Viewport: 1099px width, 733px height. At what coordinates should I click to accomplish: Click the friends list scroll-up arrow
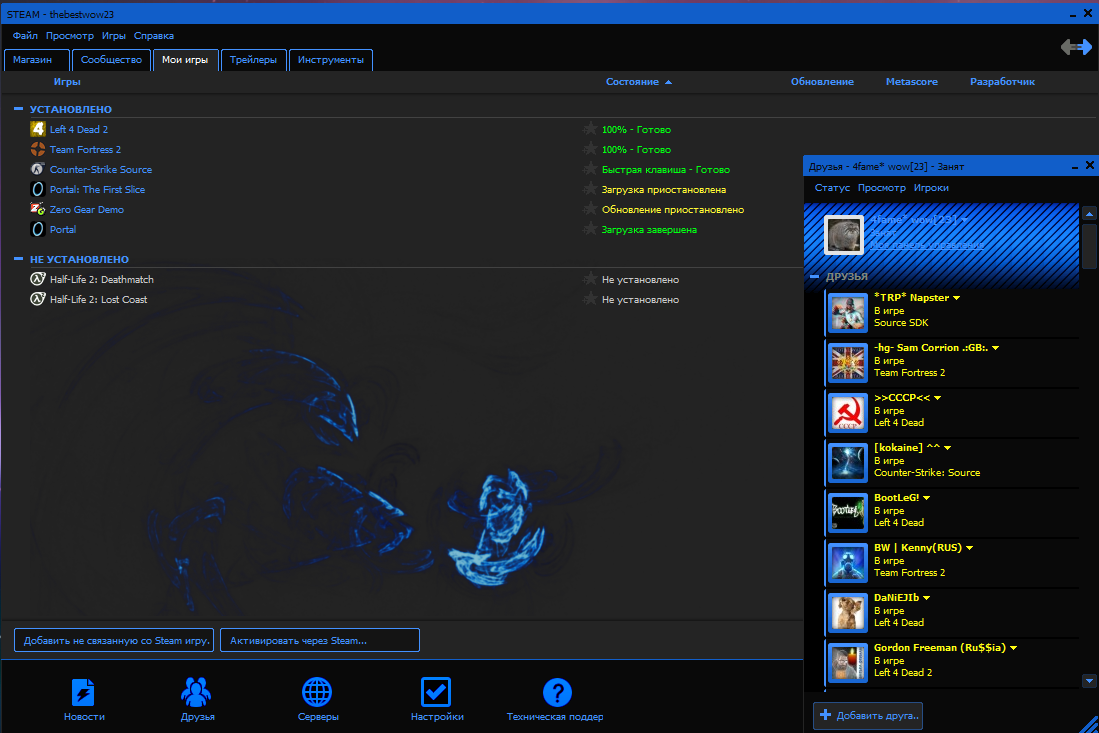(x=1089, y=213)
